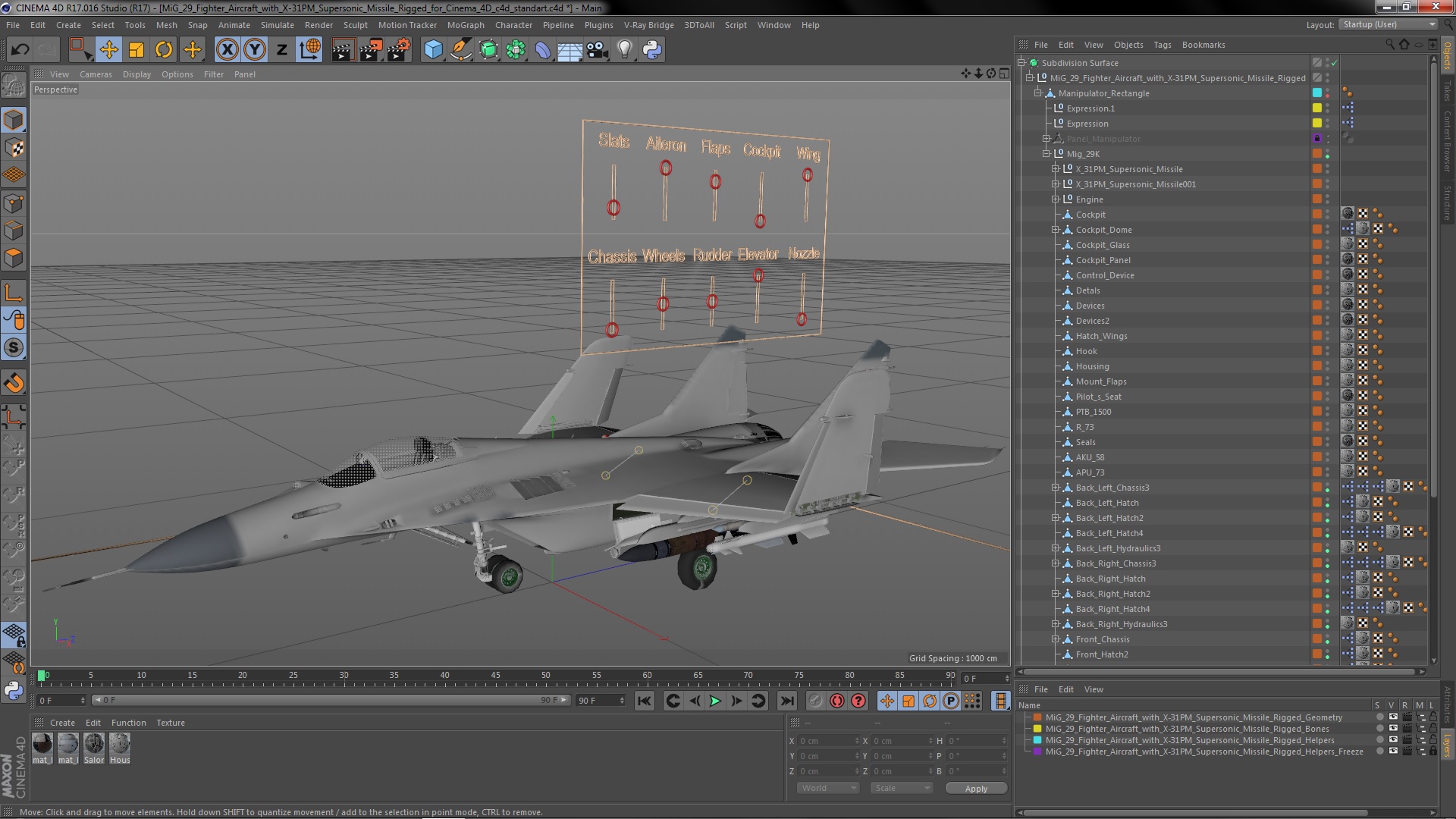Open the World coordinate dropdown
1456x819 pixels.
[828, 788]
